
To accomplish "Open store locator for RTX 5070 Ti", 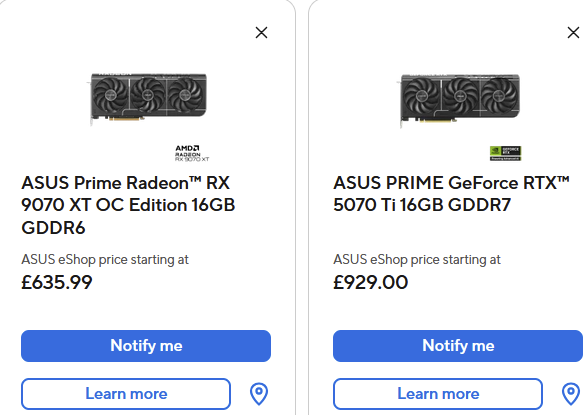I will click(571, 394).
